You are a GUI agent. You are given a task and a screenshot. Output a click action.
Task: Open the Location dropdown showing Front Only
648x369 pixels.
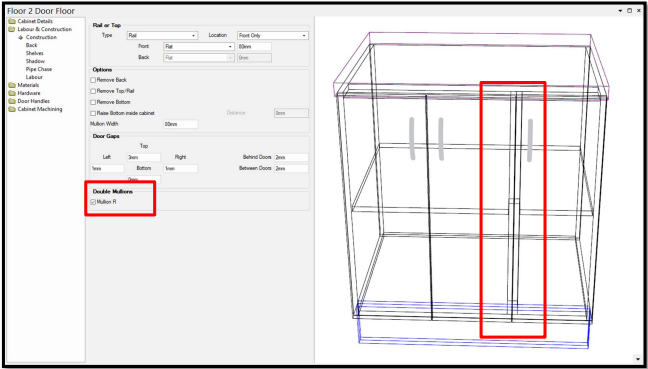273,36
